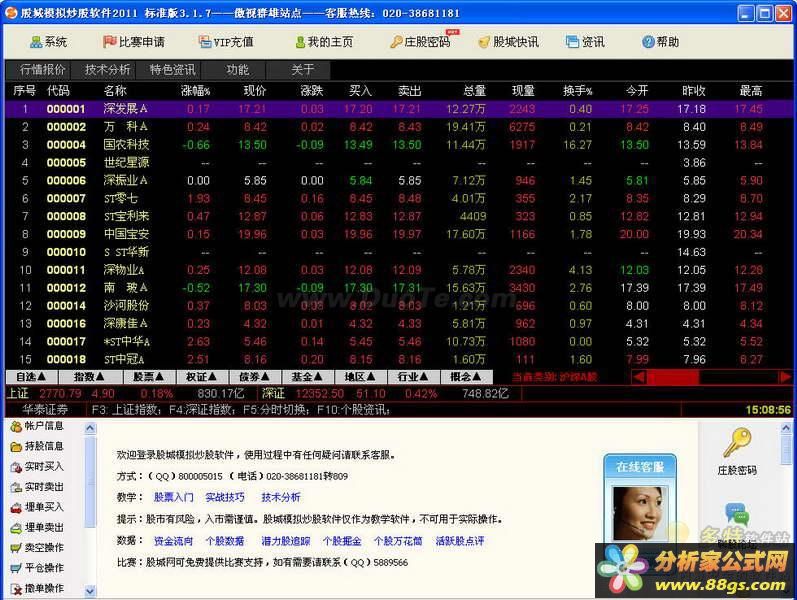
Task: Open 帐户信息 in the sidebar
Action: pos(38,426)
